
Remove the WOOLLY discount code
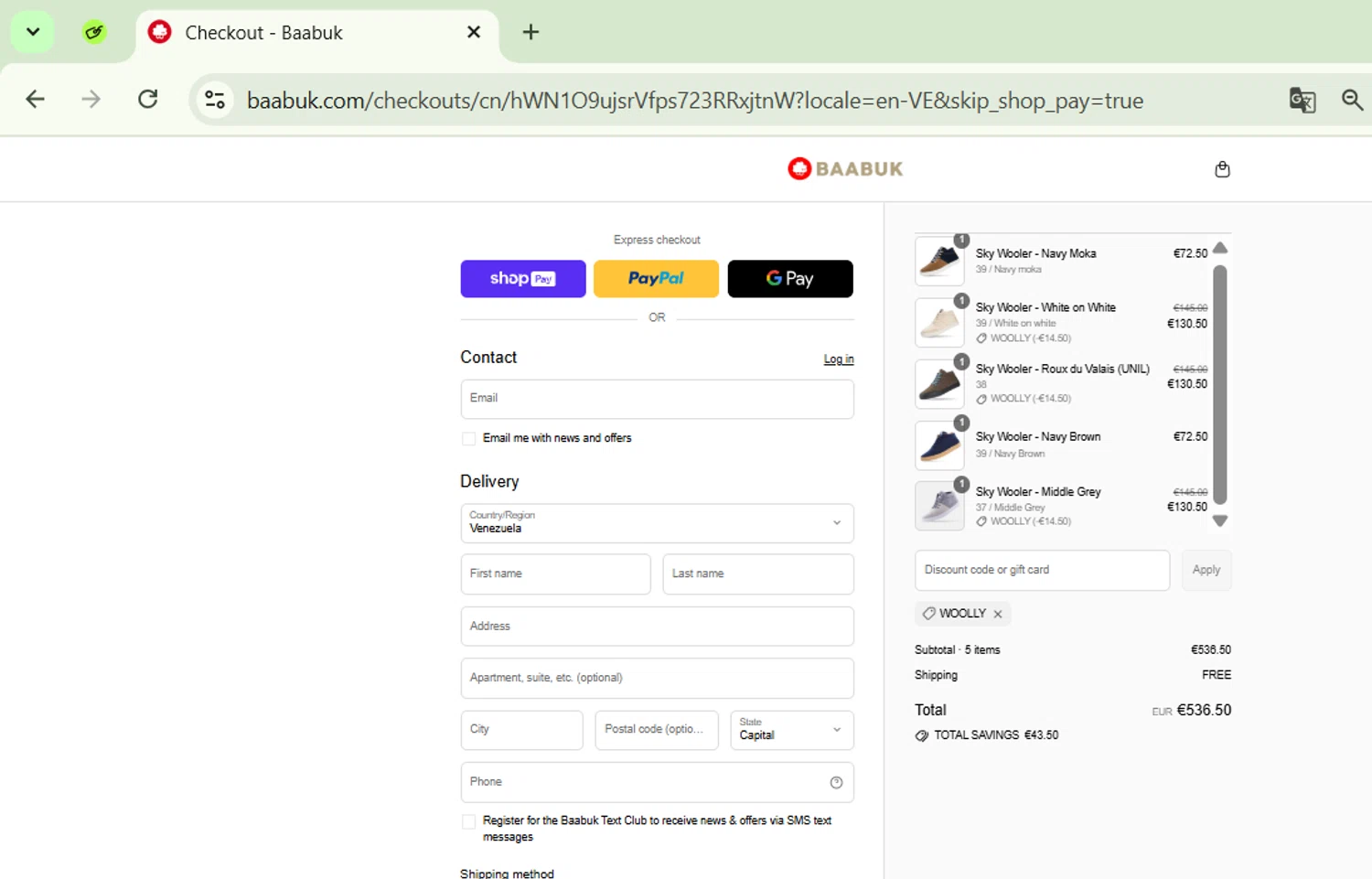pyautogui.click(x=998, y=615)
